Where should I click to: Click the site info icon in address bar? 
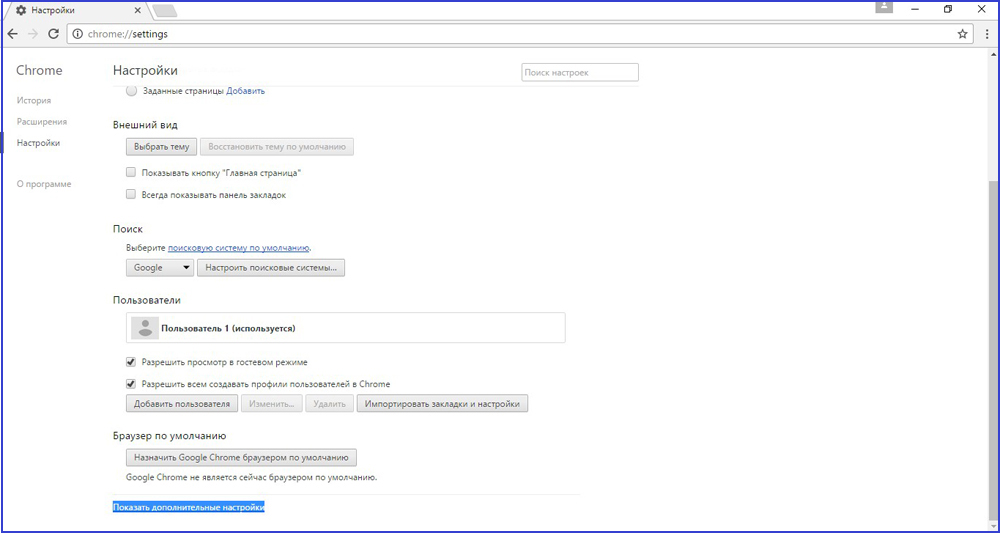[78, 33]
